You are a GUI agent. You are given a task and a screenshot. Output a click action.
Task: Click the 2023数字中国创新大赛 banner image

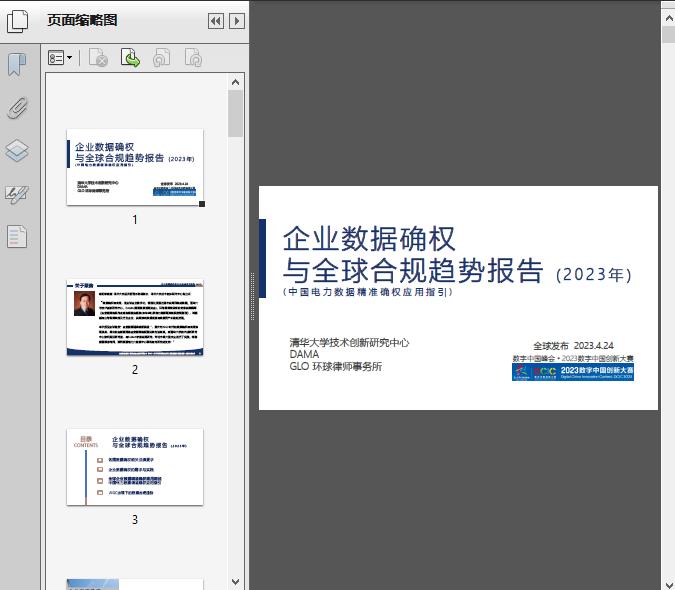pos(573,372)
